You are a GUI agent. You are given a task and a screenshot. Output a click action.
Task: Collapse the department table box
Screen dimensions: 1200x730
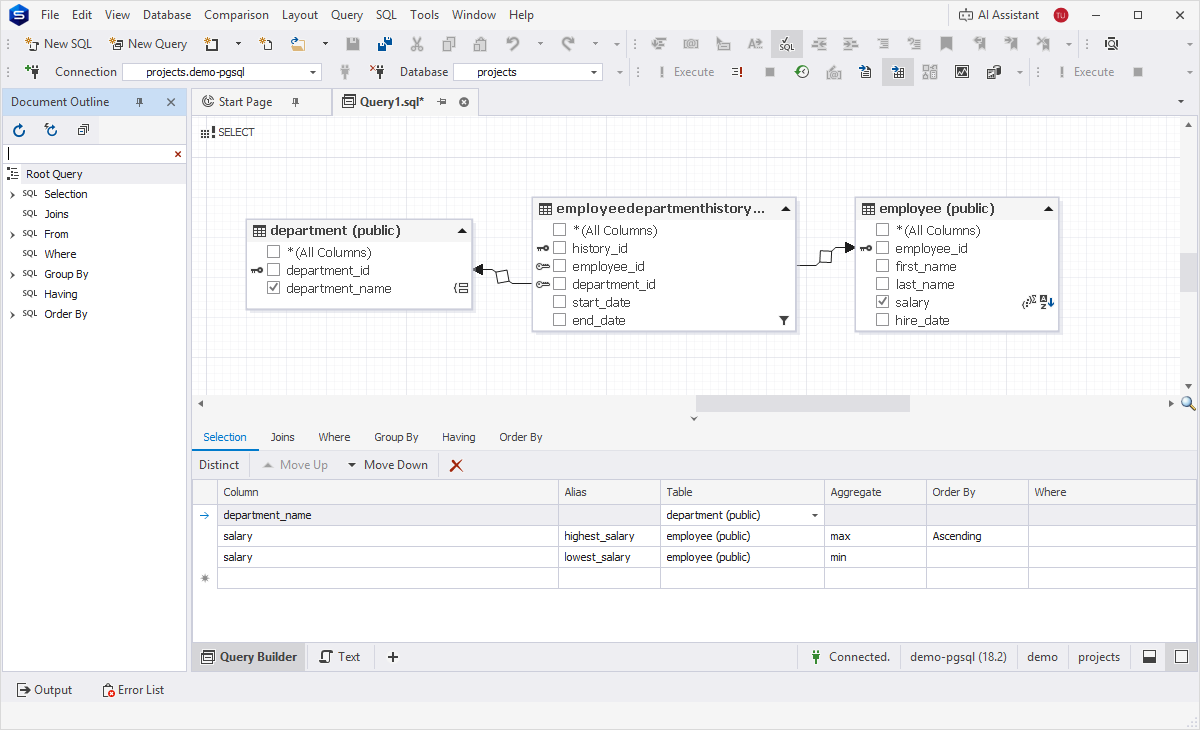[462, 231]
